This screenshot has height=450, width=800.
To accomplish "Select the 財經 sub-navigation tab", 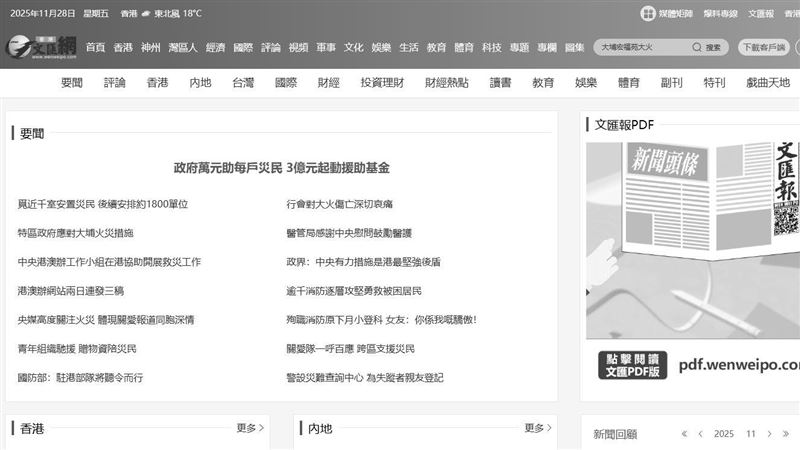I will [x=329, y=83].
